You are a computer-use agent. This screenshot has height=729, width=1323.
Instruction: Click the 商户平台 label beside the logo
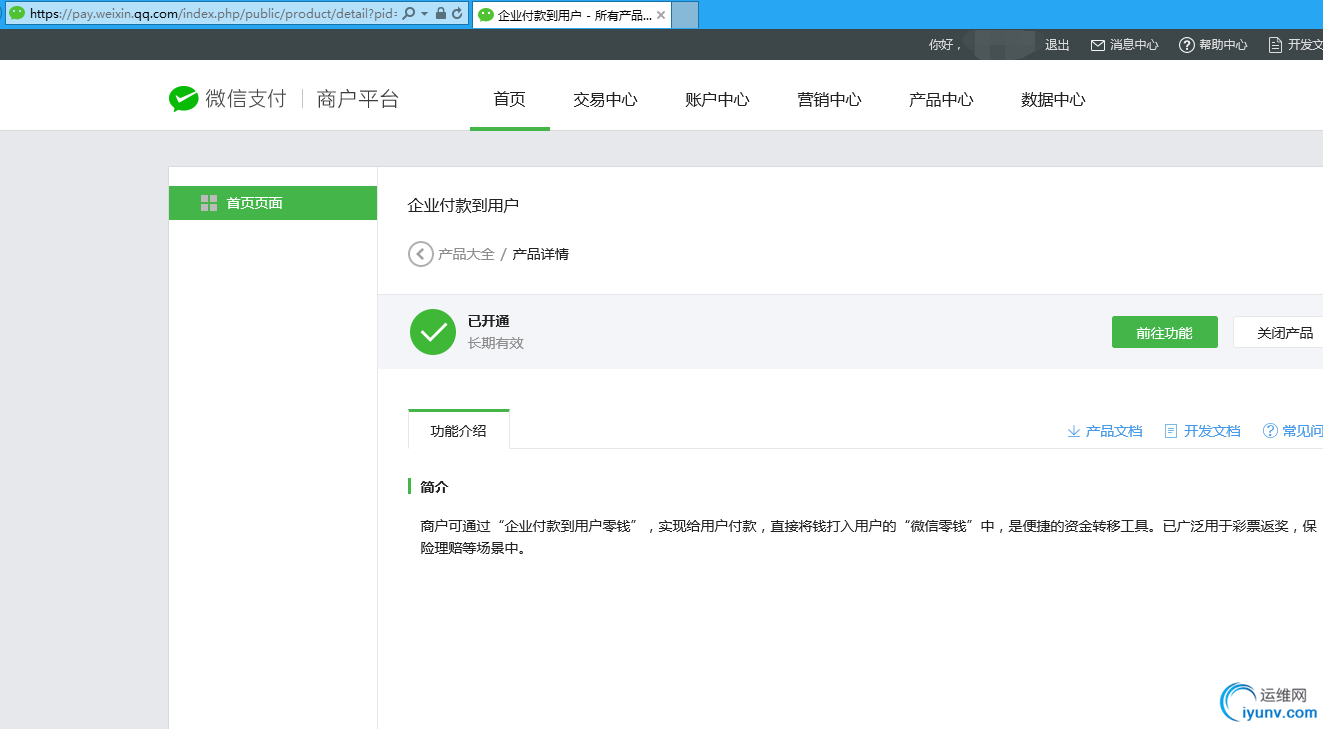tap(358, 99)
